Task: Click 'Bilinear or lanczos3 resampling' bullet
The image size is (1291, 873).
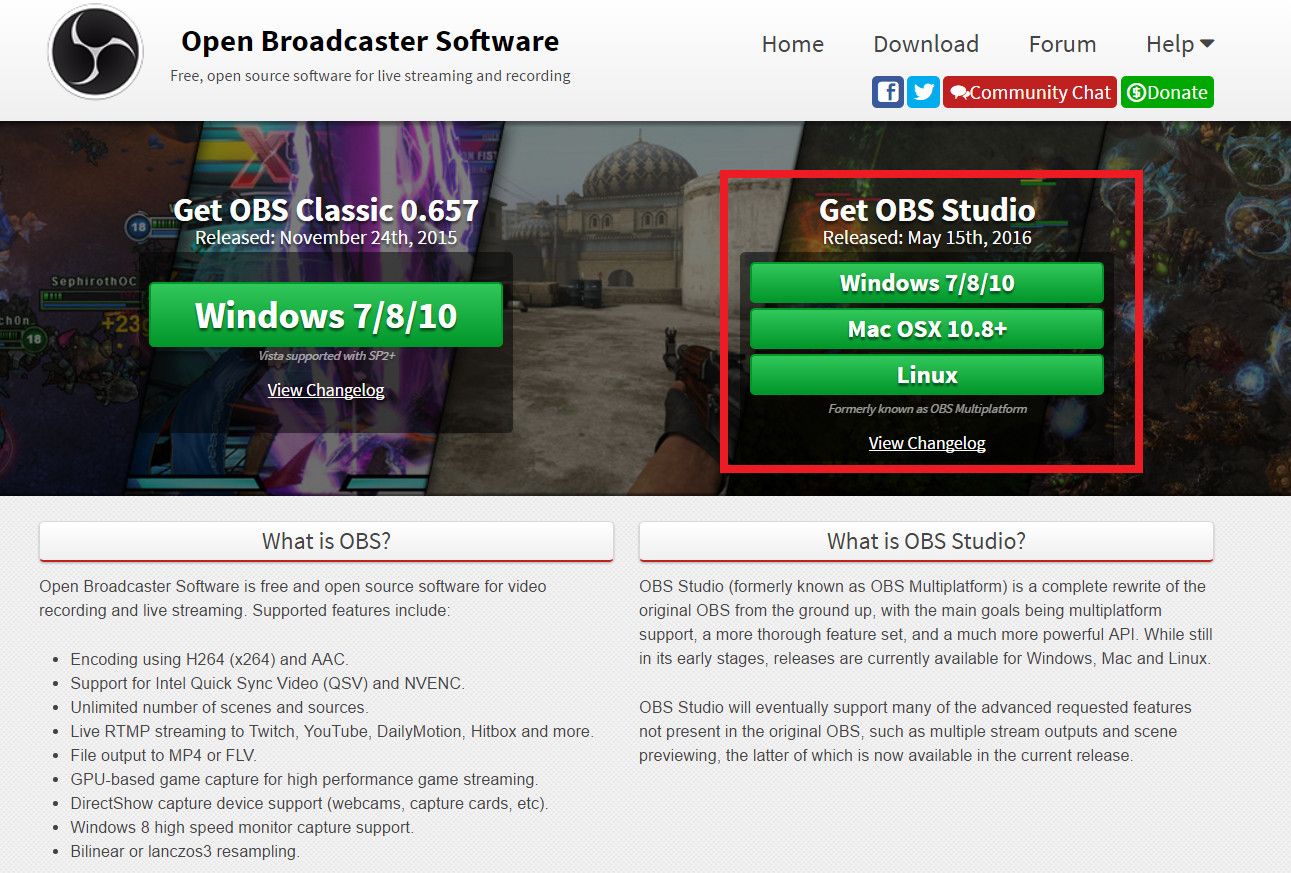Action: 185,851
